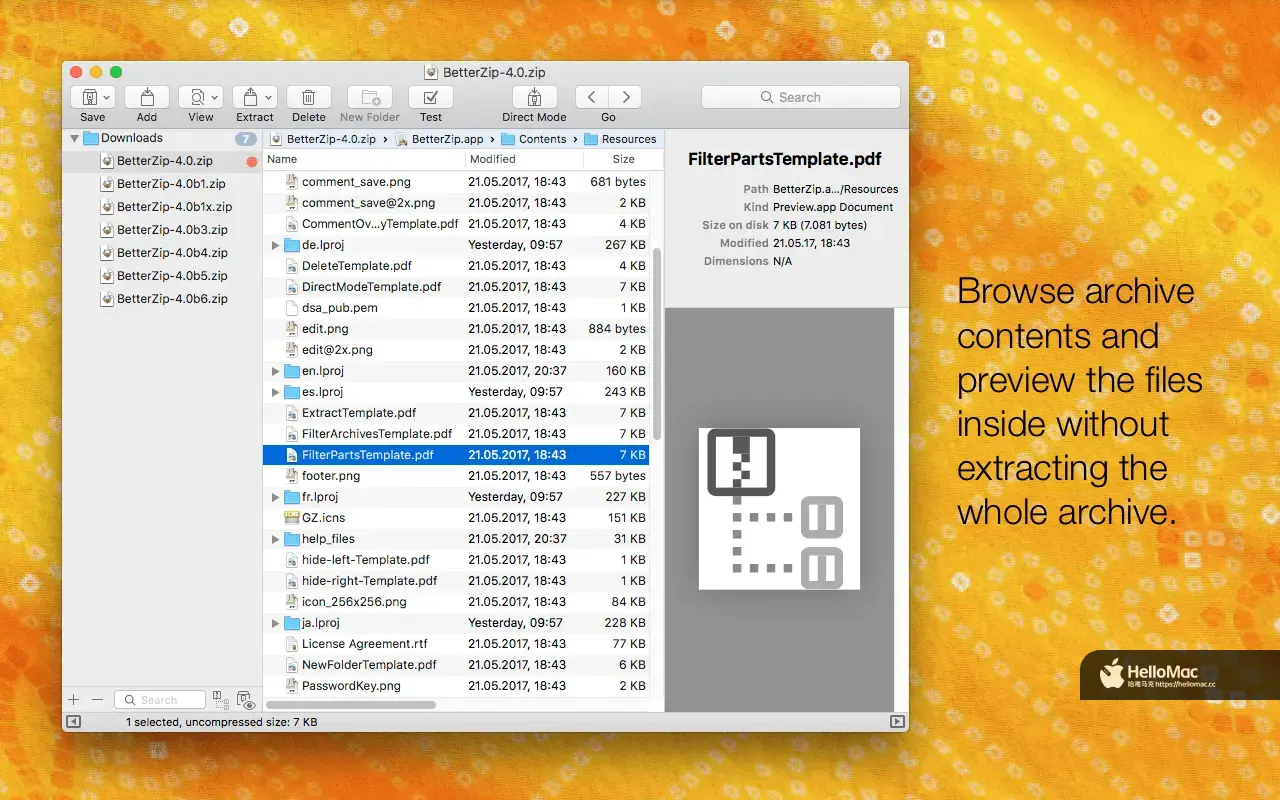Click the FilterPartsTemplate preview thumbnail
The width and height of the screenshot is (1280, 800).
tap(779, 508)
